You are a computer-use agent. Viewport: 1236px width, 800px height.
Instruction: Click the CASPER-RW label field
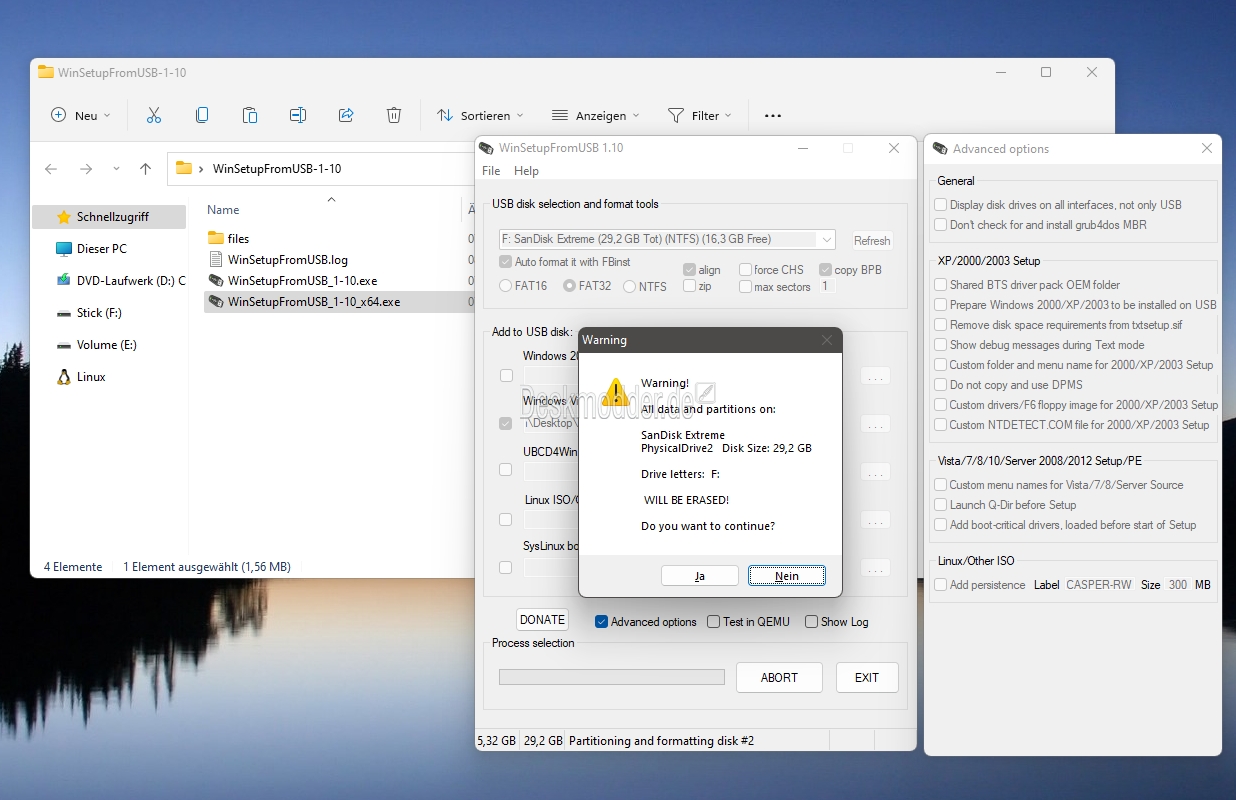click(x=1099, y=585)
